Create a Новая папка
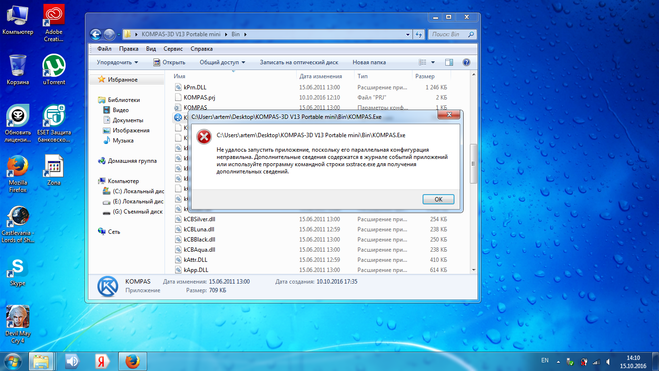This screenshot has height=371, width=659. point(369,62)
